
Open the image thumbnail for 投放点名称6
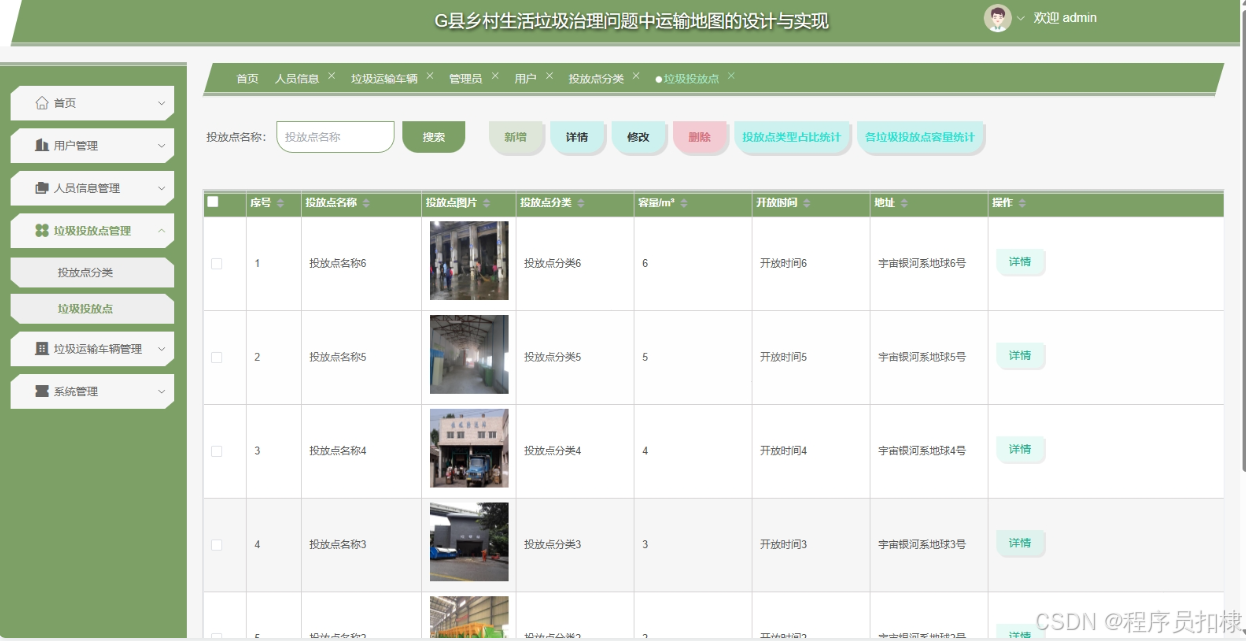pos(469,261)
